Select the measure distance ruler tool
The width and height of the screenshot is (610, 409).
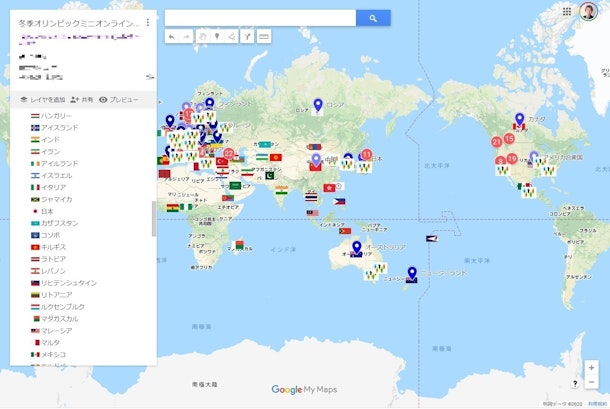click(x=264, y=36)
